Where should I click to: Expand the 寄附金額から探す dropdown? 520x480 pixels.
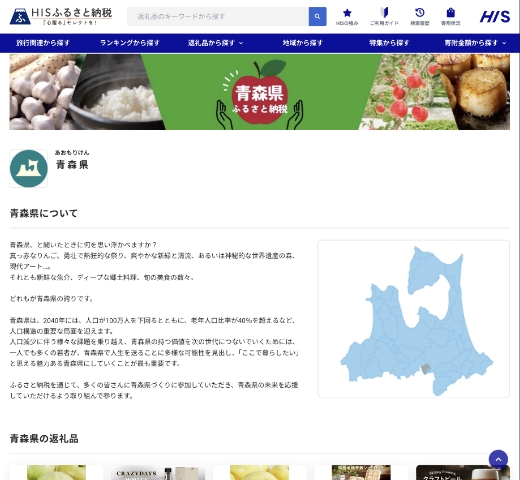click(475, 43)
